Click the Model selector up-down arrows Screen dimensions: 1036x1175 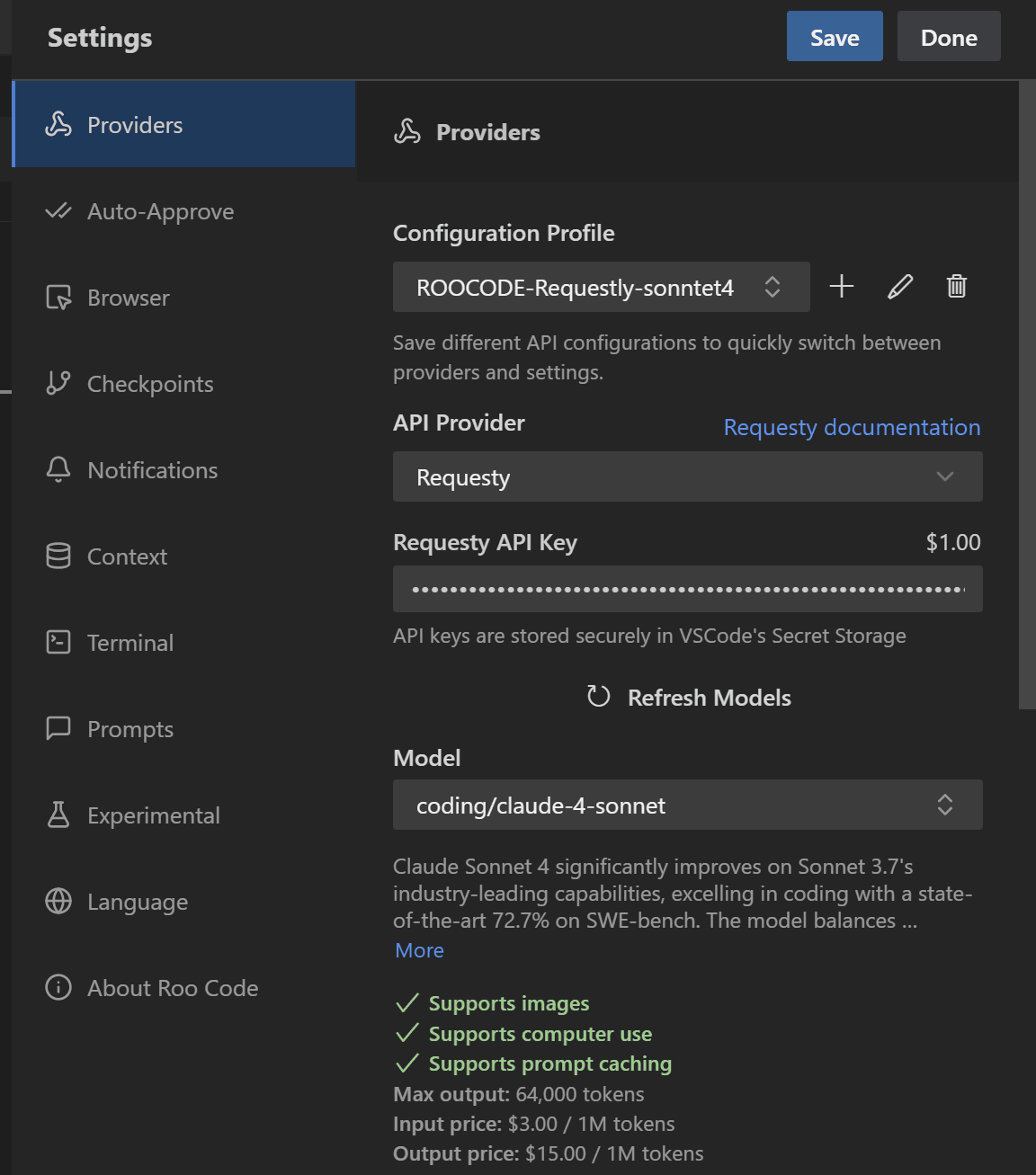point(945,805)
